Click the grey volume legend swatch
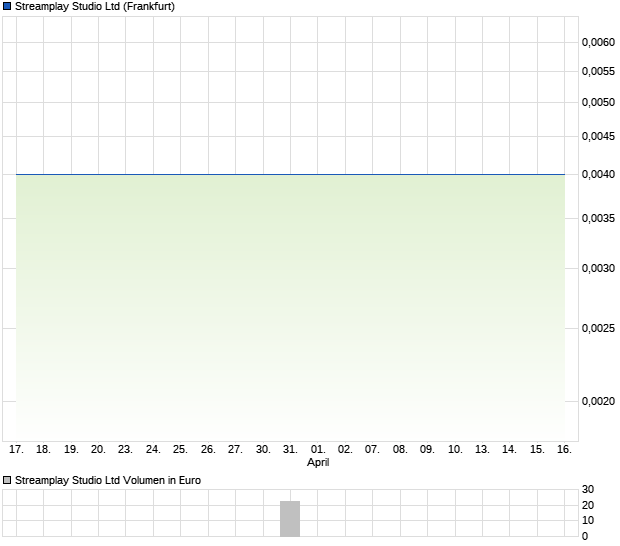Screen dimensions: 620x546 7,480
